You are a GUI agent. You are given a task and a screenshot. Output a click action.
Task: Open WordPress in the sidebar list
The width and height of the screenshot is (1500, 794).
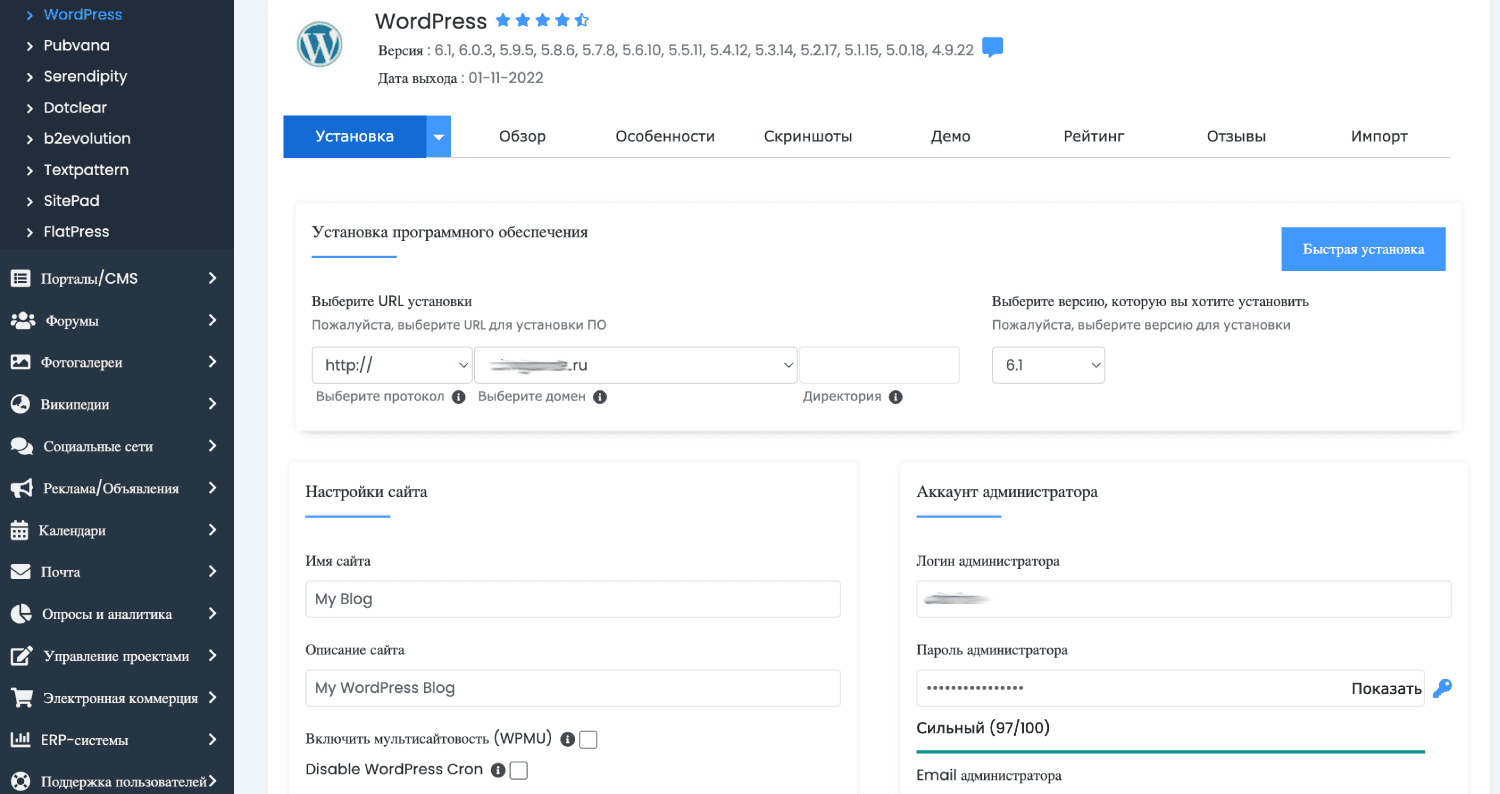[x=83, y=15]
